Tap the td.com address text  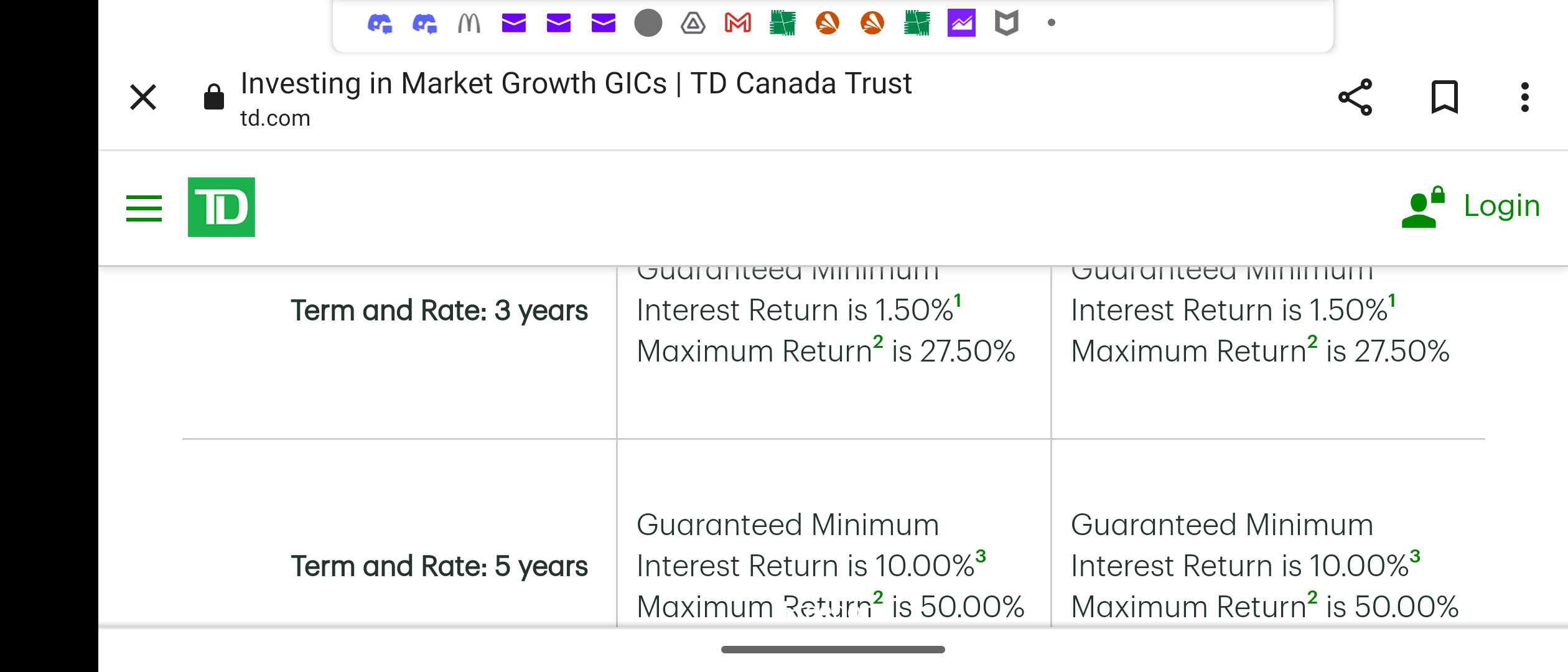click(x=275, y=118)
